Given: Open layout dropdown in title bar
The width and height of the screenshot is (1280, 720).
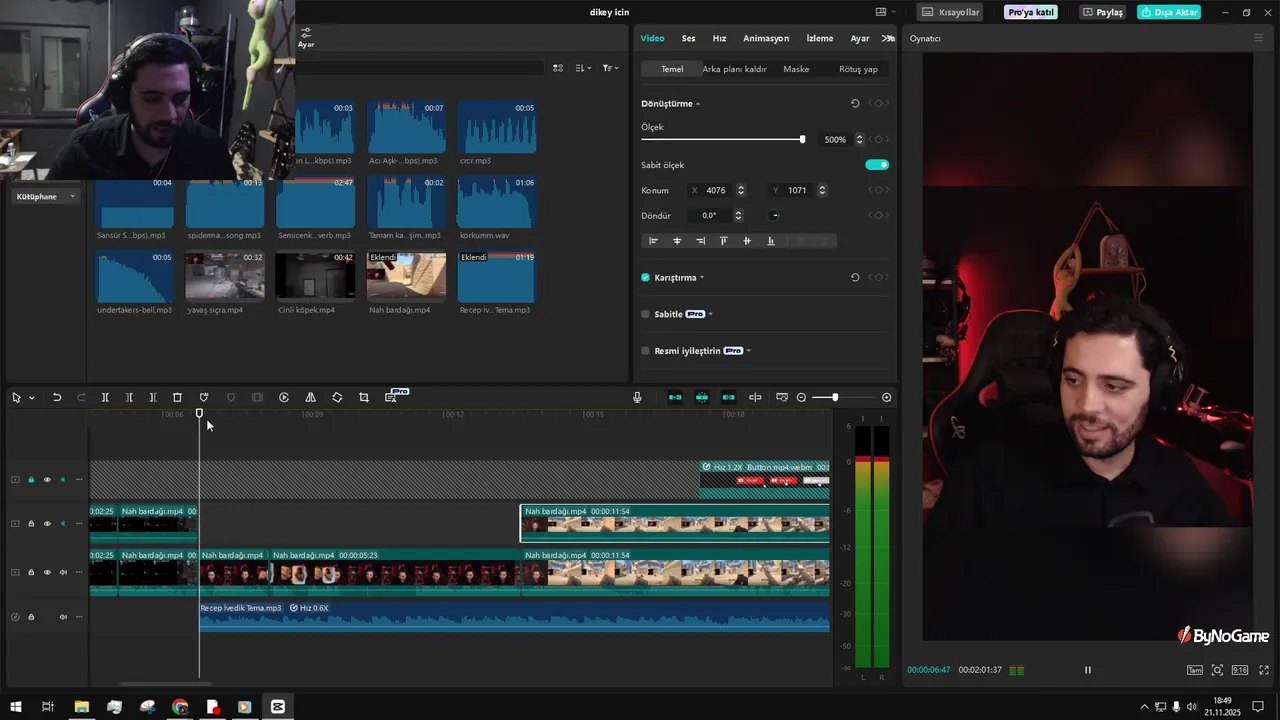Looking at the screenshot, I should [x=885, y=12].
